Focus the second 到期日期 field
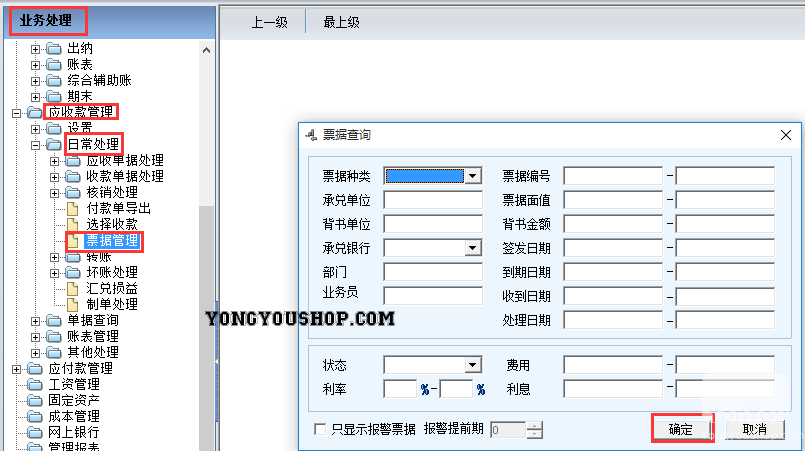 click(x=725, y=272)
